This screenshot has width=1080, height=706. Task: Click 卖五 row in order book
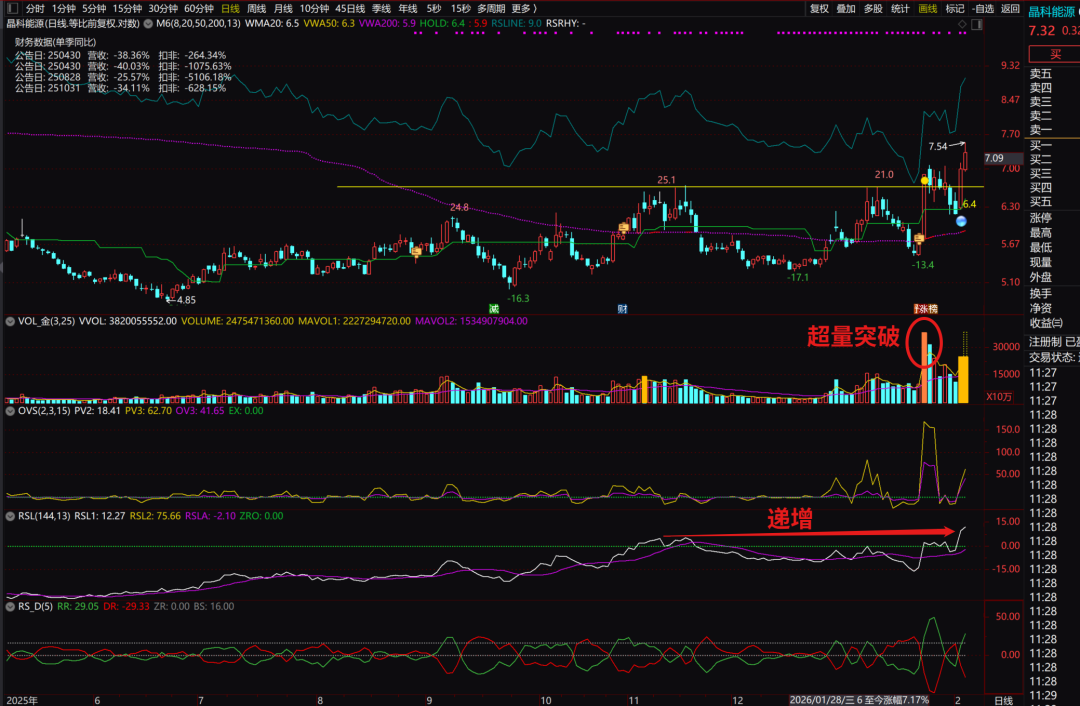[x=1041, y=74]
